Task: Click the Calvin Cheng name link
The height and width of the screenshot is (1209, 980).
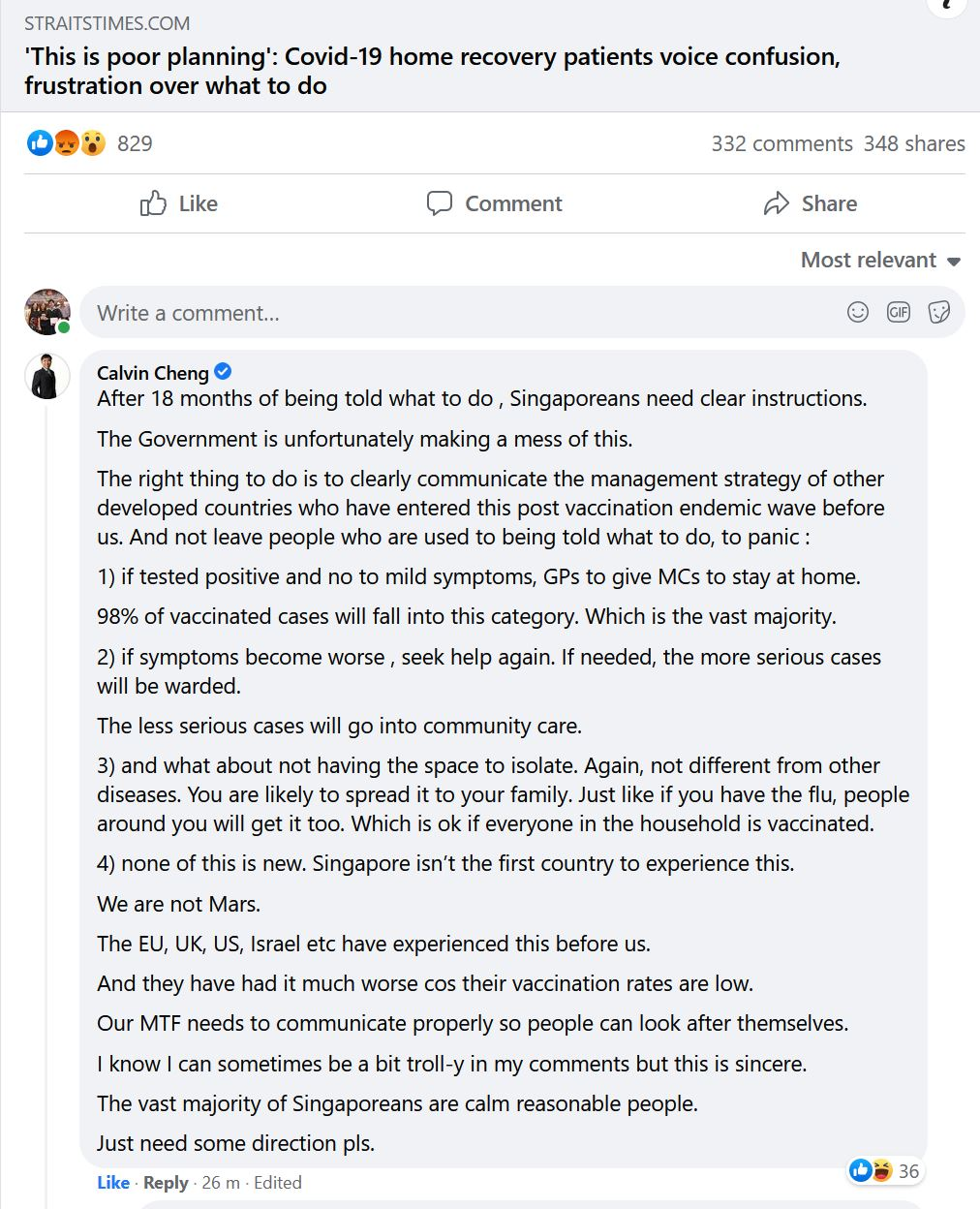Action: [x=153, y=372]
